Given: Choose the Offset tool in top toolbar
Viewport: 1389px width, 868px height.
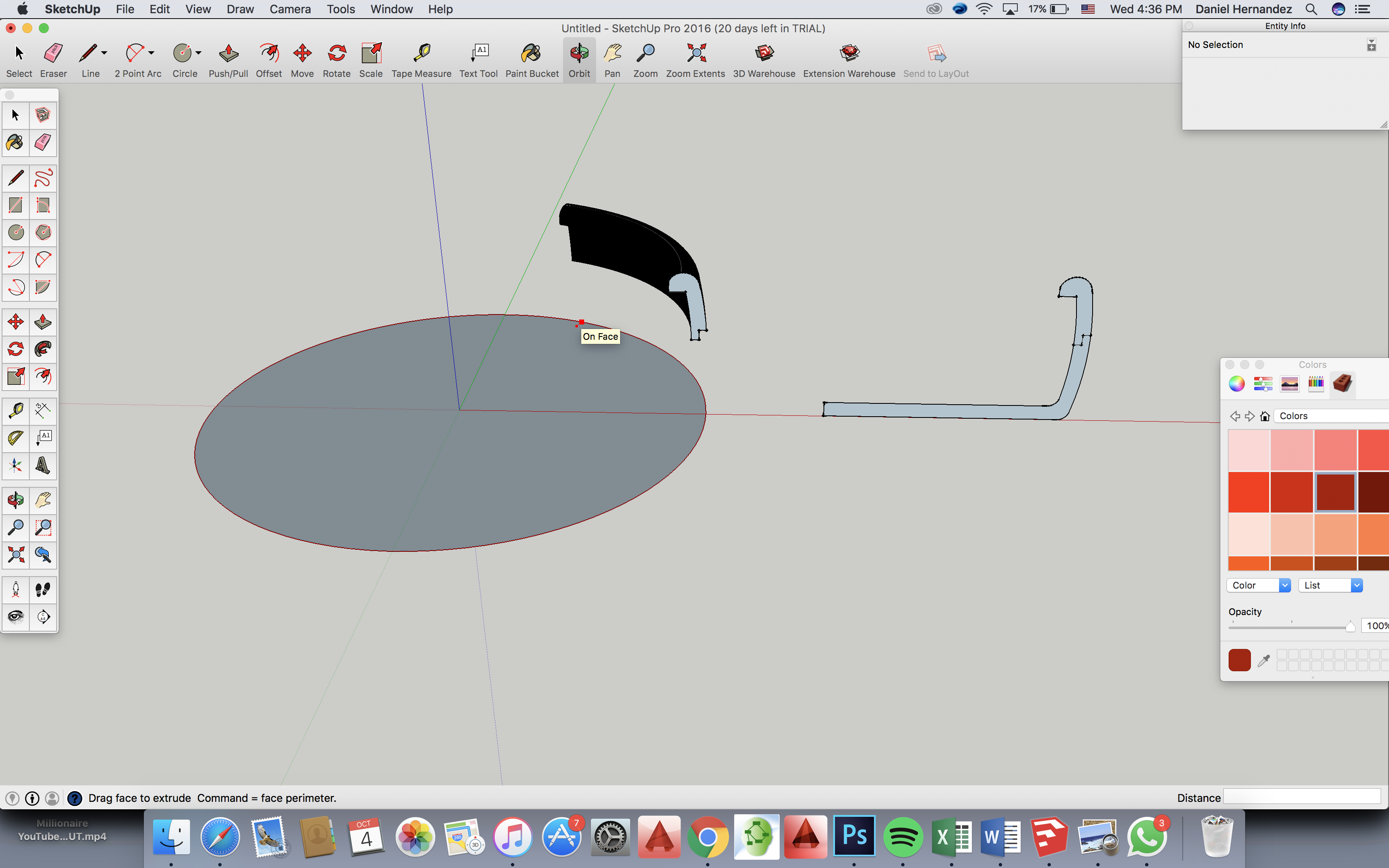Looking at the screenshot, I should pos(269,60).
